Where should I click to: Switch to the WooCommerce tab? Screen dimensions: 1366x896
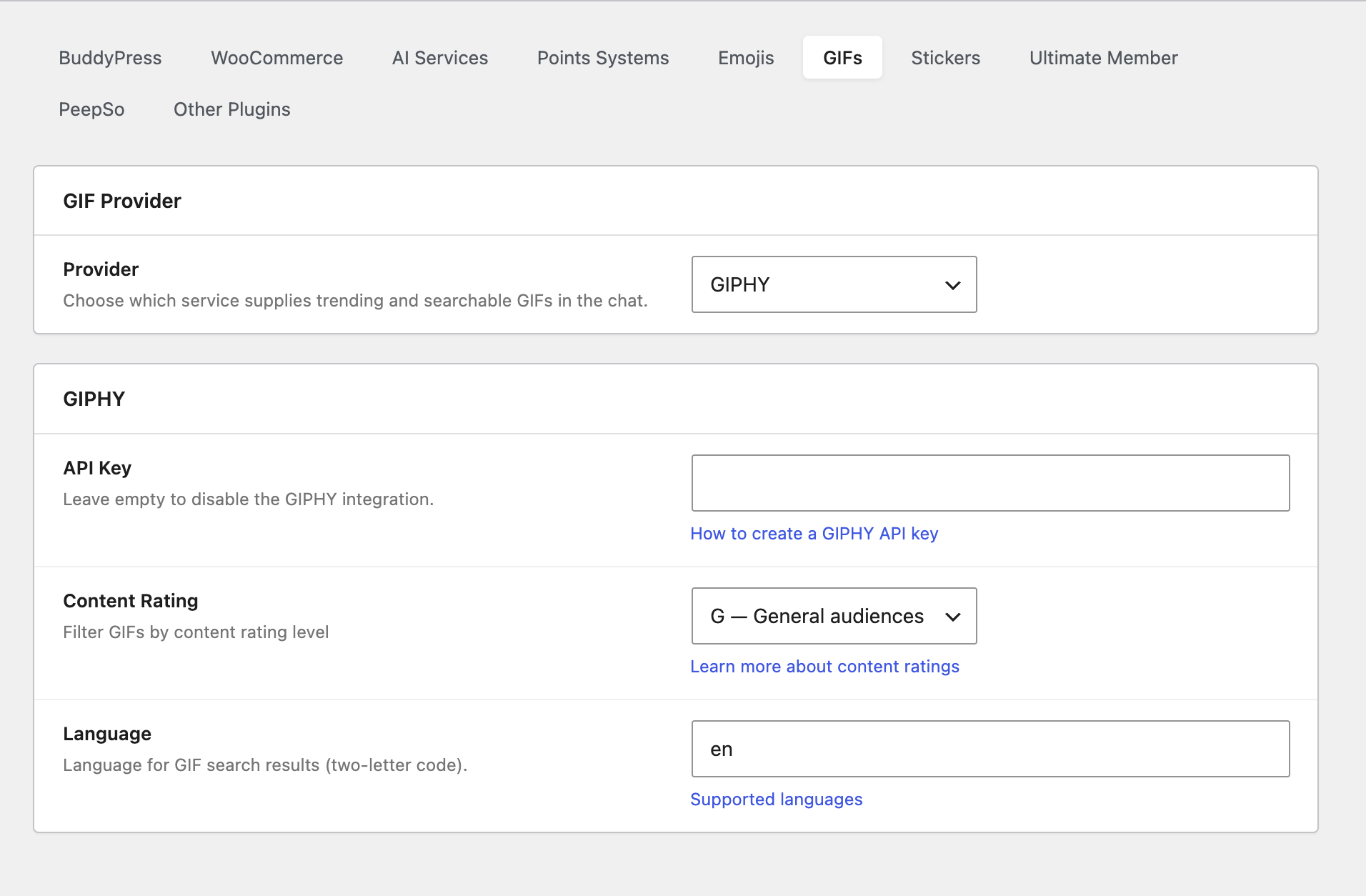(276, 58)
